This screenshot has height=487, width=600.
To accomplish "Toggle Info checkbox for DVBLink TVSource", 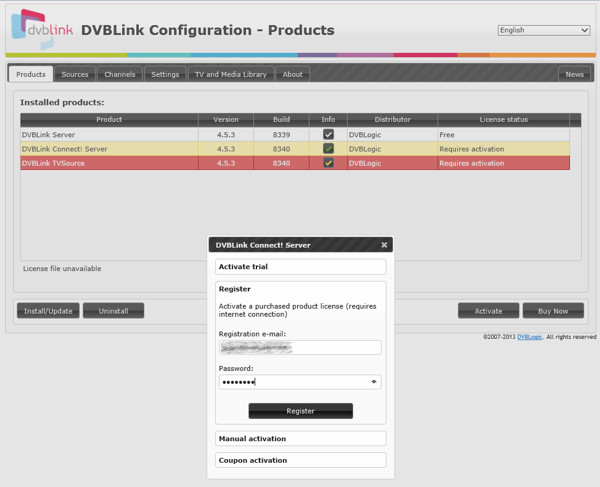I will (x=328, y=163).
